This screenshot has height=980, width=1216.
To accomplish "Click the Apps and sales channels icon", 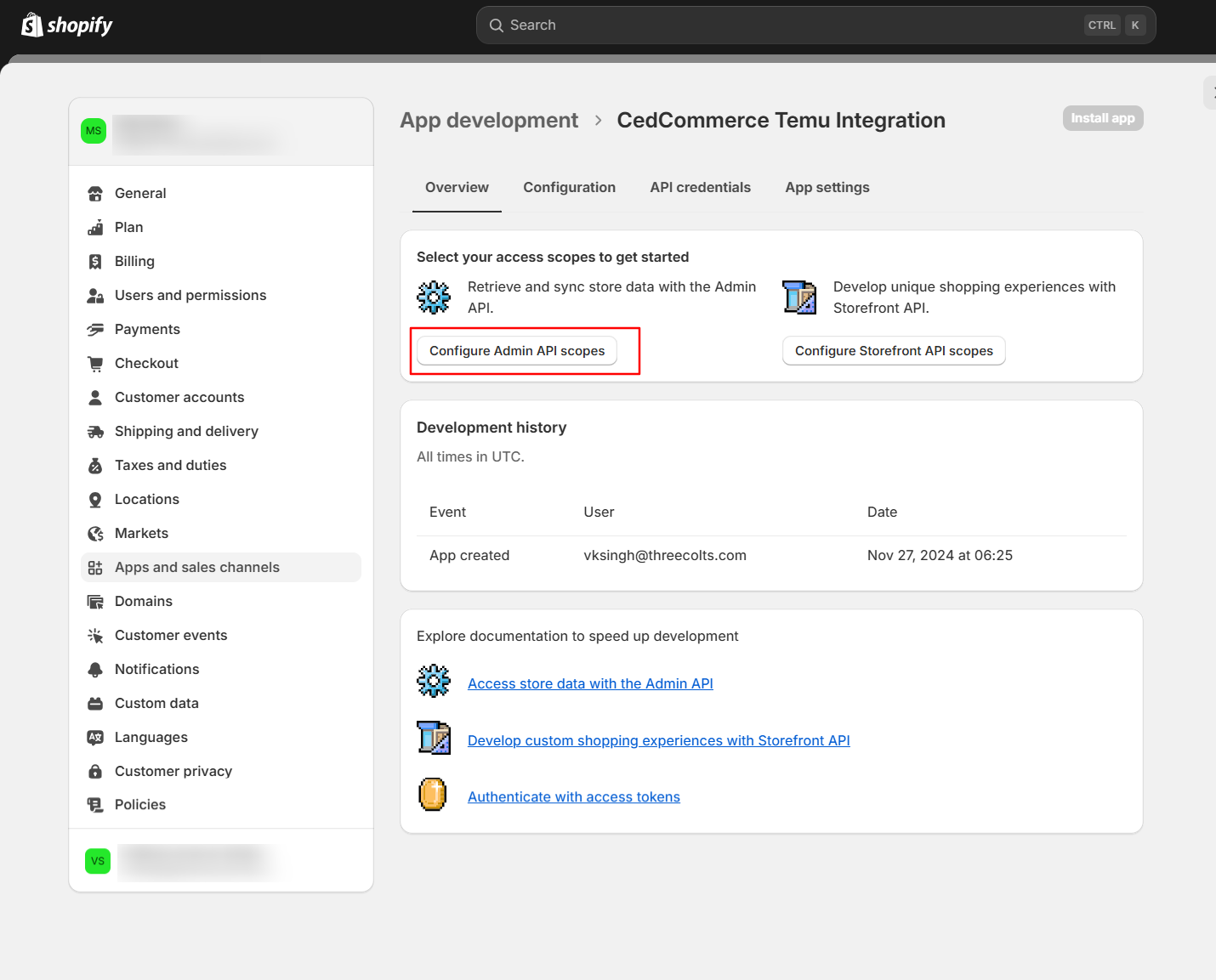I will 95,568.
